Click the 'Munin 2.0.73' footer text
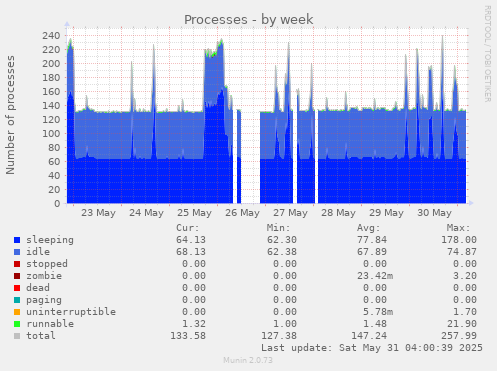497x371 pixels. click(x=248, y=360)
